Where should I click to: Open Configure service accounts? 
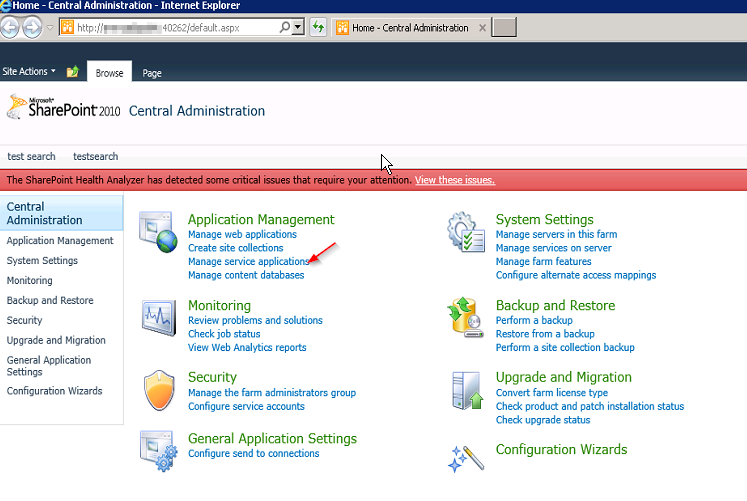(x=246, y=406)
